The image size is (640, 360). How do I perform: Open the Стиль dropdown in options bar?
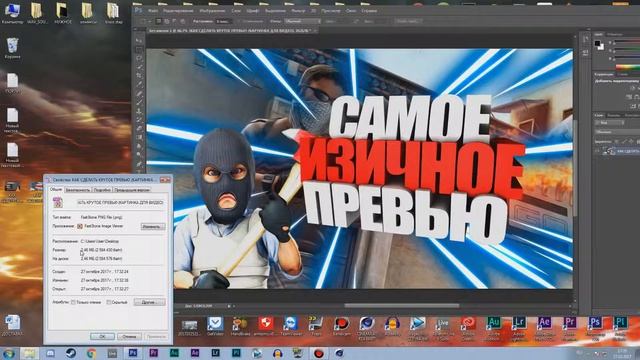tap(302, 21)
